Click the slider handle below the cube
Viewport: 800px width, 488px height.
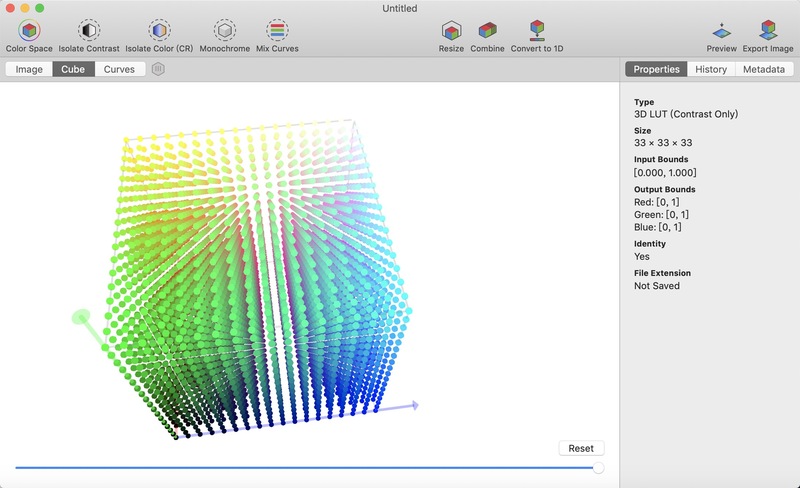coord(598,468)
